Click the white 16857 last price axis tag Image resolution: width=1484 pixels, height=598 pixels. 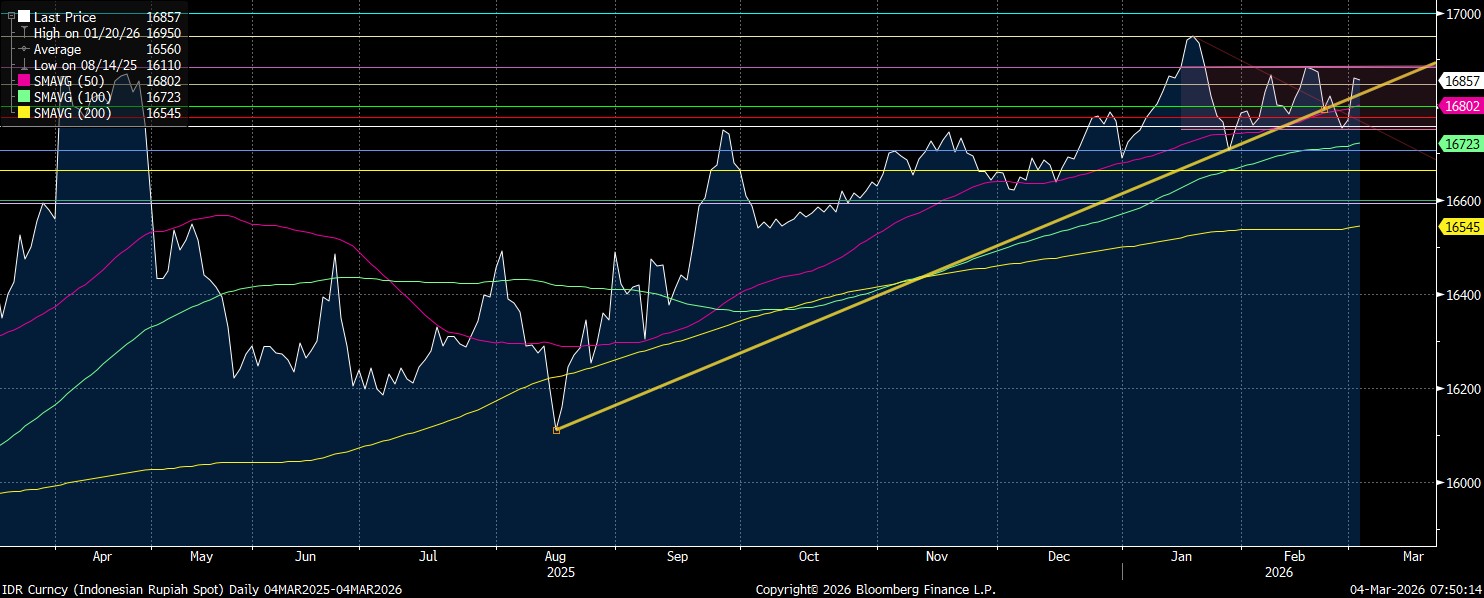click(x=1462, y=81)
